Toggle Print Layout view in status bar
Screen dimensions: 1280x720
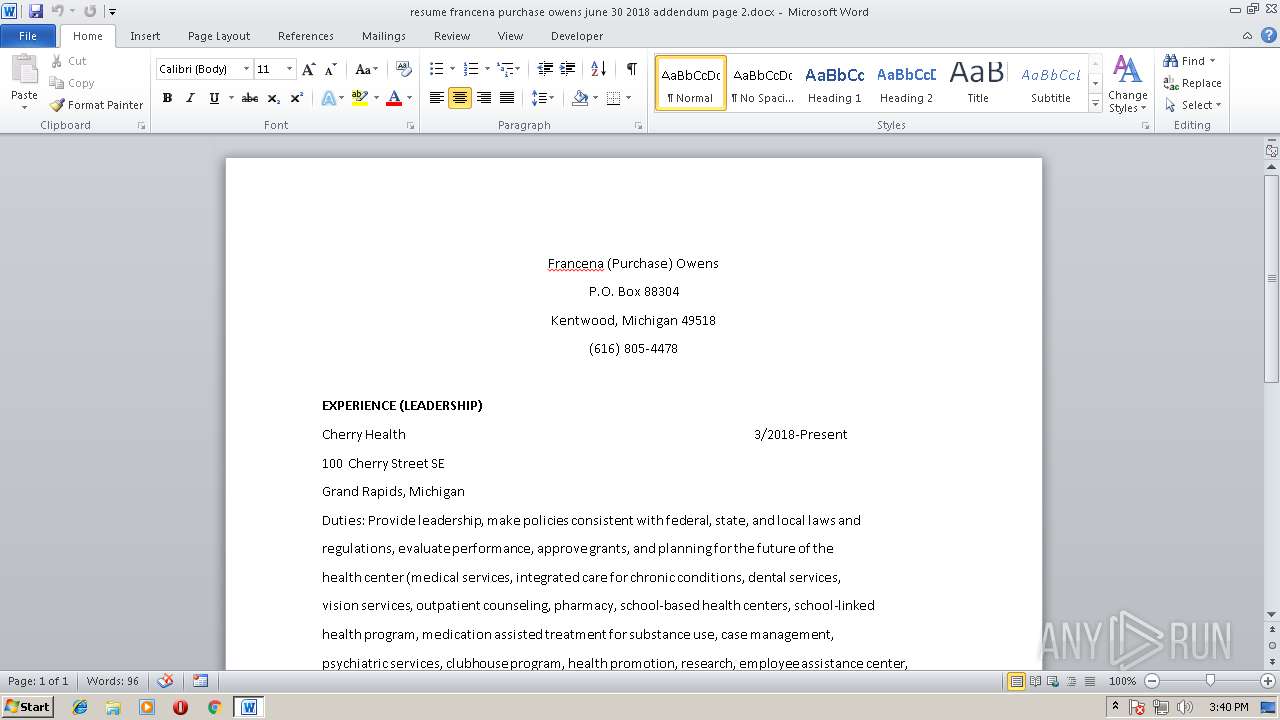(1016, 681)
